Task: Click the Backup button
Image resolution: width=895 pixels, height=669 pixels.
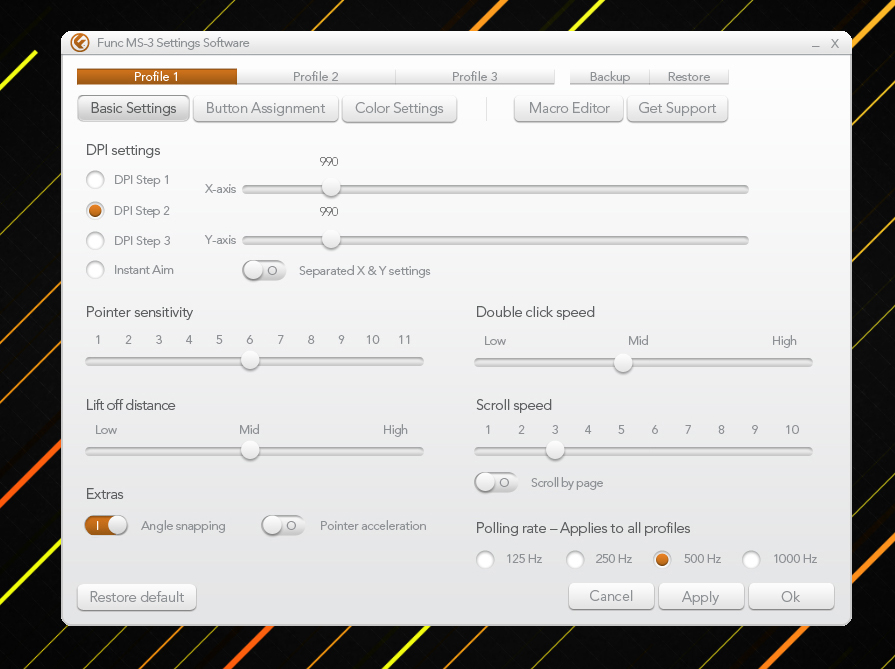Action: (610, 76)
